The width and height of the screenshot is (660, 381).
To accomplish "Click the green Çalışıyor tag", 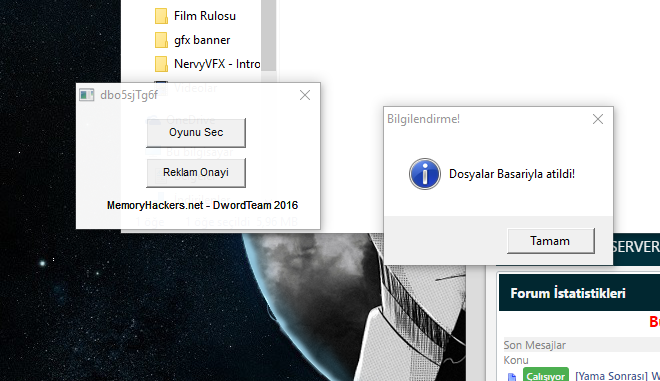I will [546, 375].
